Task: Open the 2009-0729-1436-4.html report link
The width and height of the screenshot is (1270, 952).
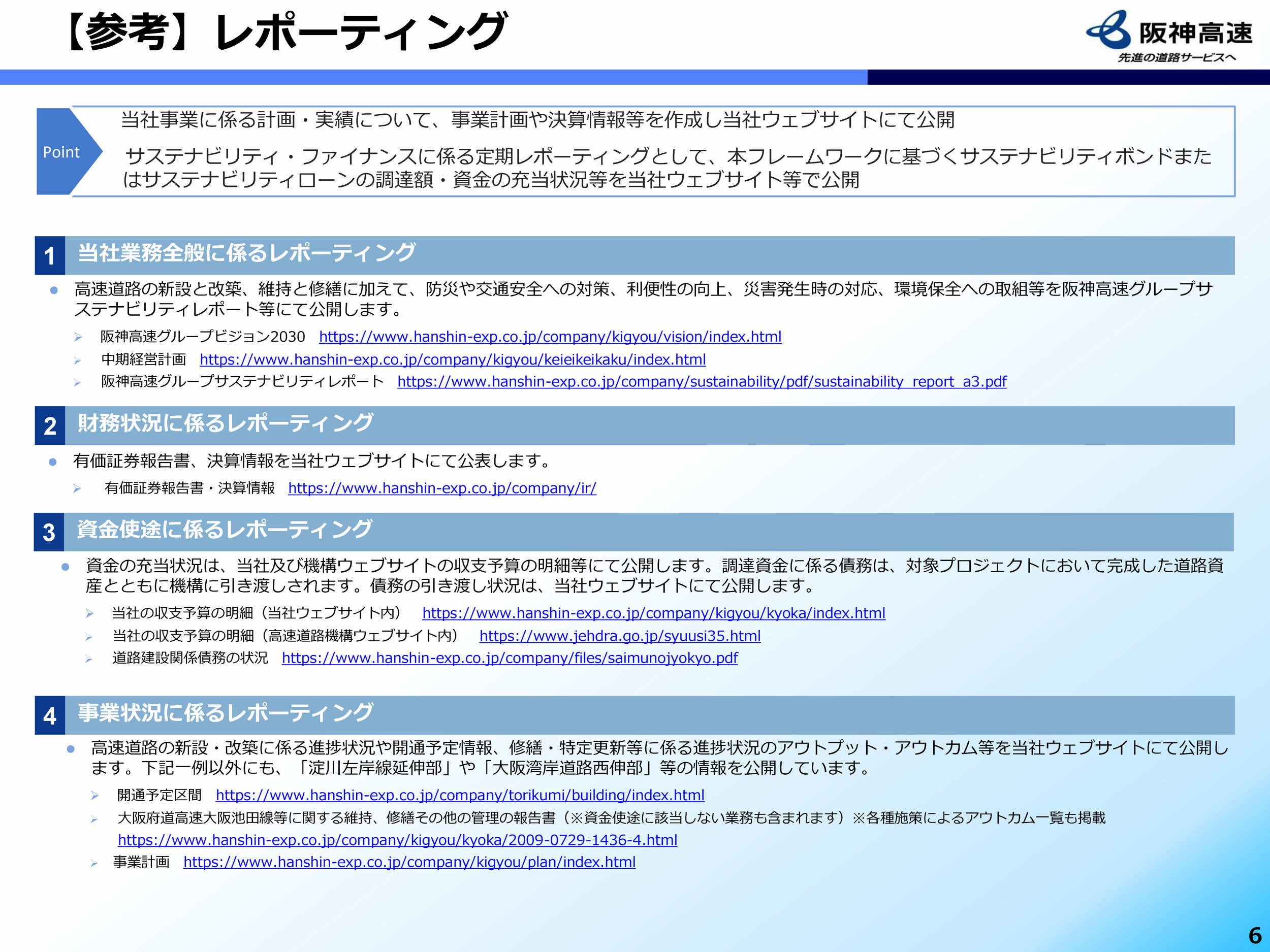Action: click(397, 840)
